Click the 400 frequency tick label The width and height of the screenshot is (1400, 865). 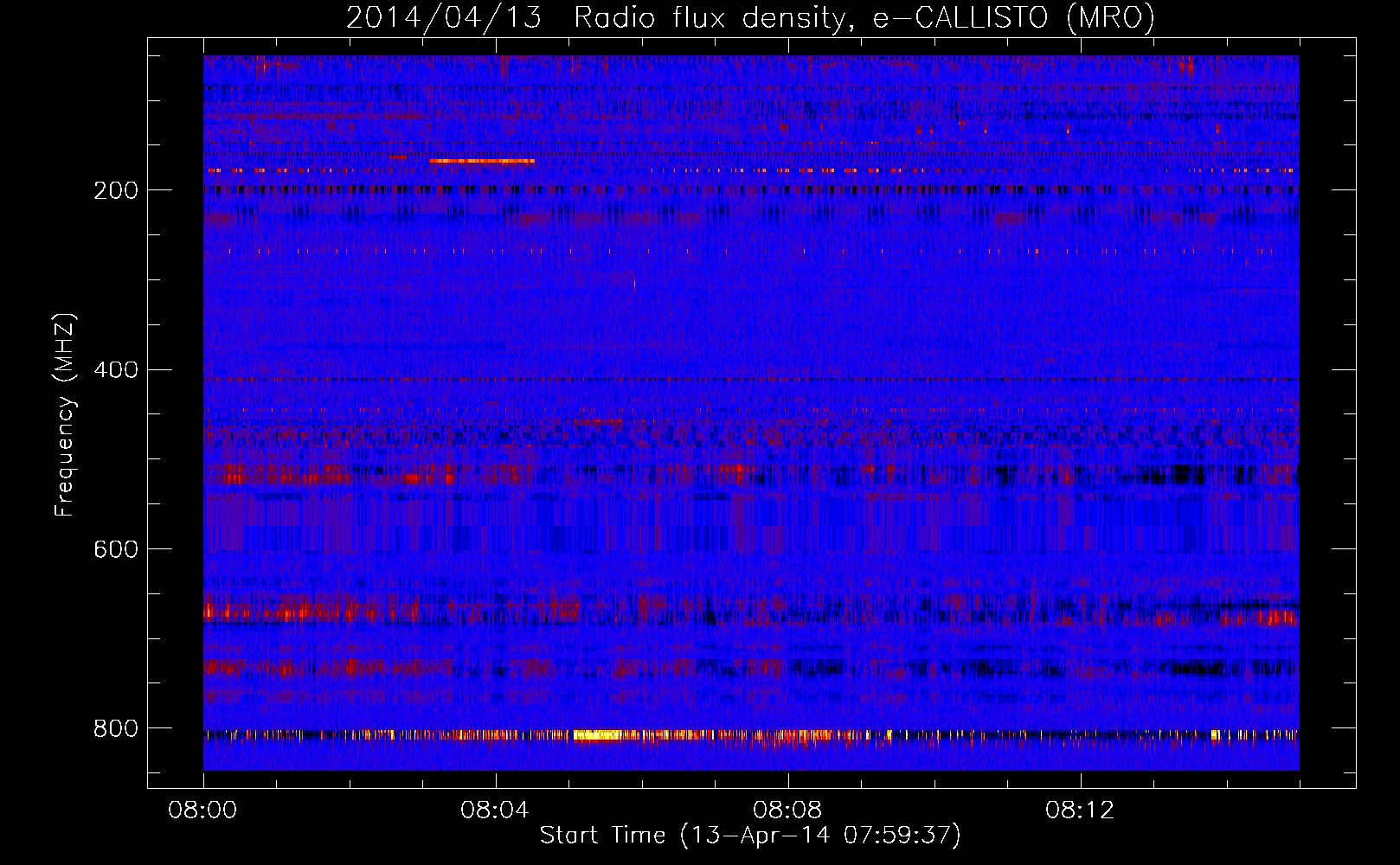click(x=116, y=370)
